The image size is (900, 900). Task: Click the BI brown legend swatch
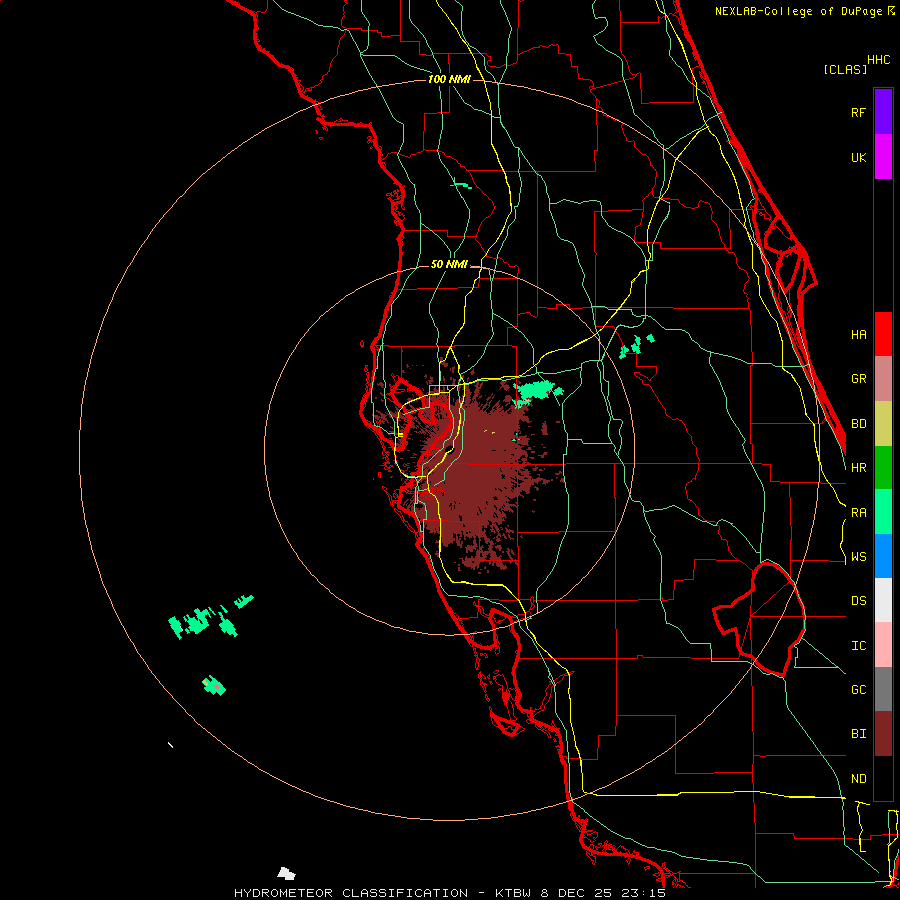click(883, 734)
